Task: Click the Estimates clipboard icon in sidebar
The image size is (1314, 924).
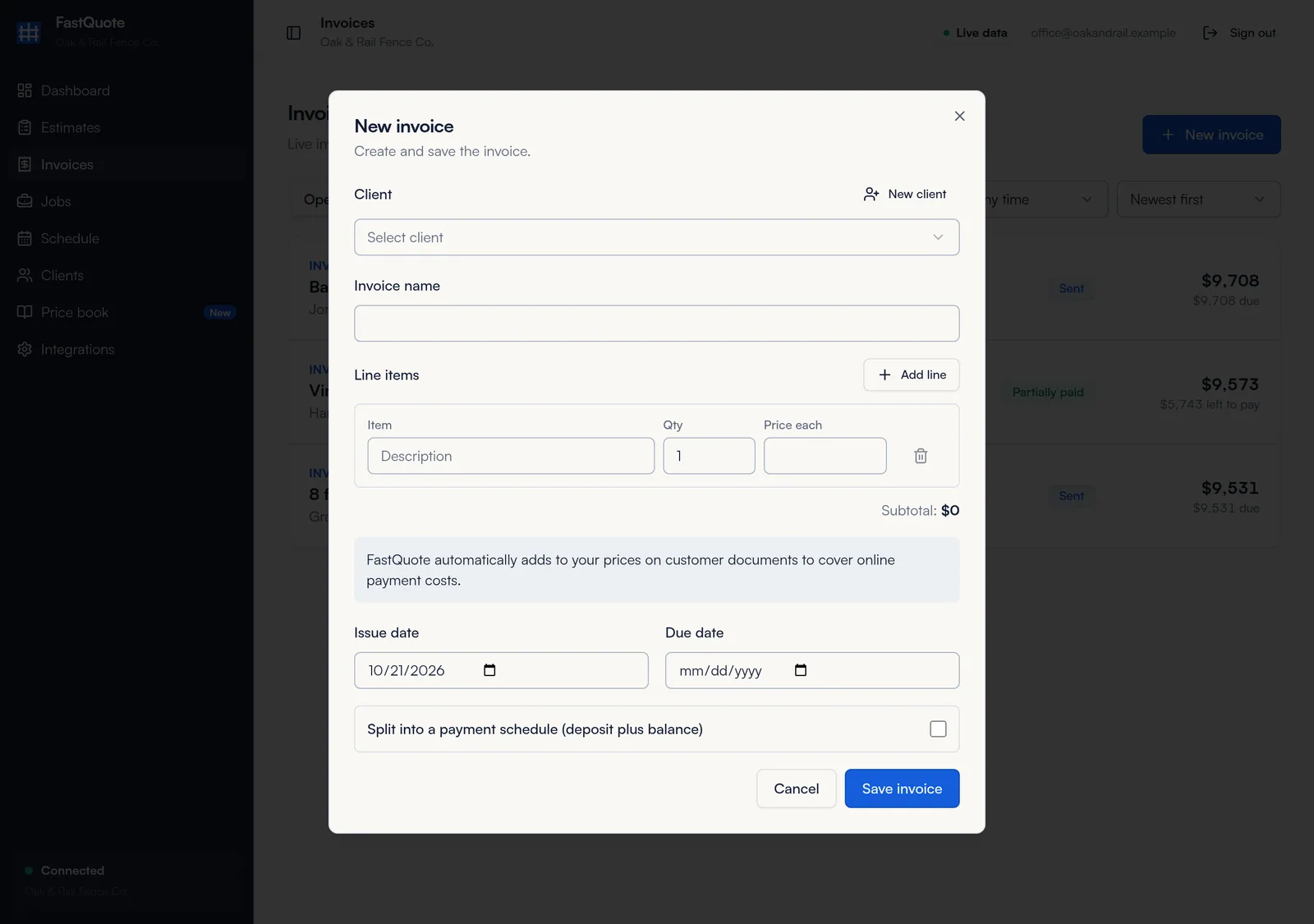Action: click(25, 127)
